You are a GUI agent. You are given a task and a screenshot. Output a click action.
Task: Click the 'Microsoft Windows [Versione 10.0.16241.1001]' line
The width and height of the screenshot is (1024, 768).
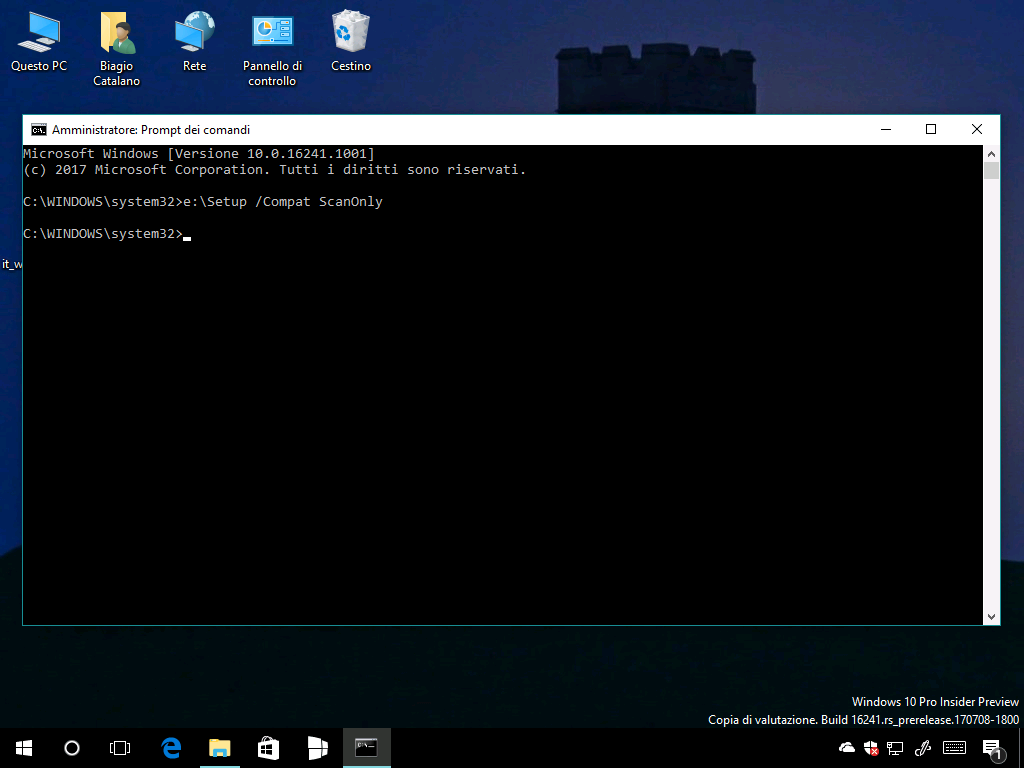click(x=199, y=153)
